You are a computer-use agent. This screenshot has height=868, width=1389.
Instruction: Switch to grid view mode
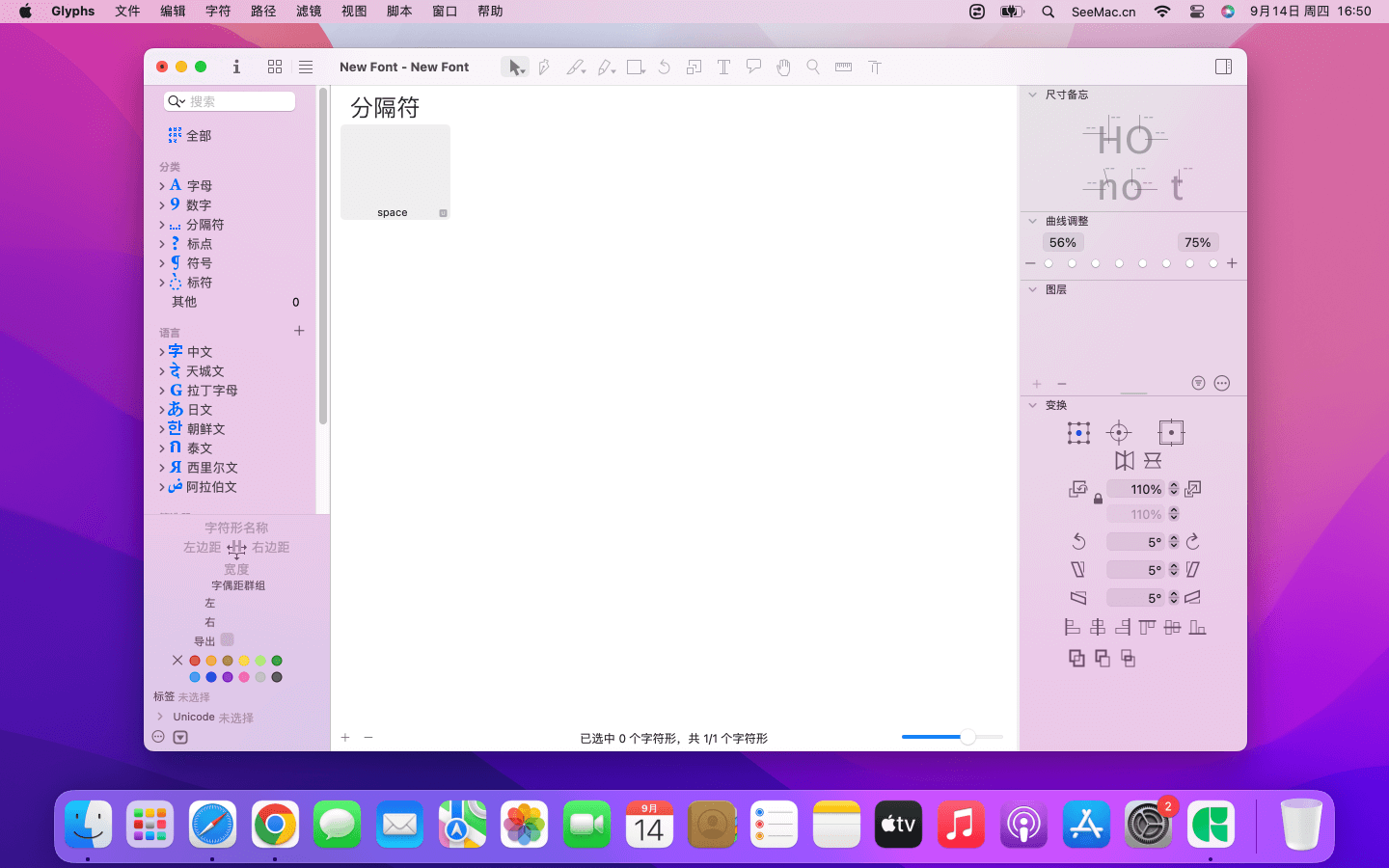(275, 68)
